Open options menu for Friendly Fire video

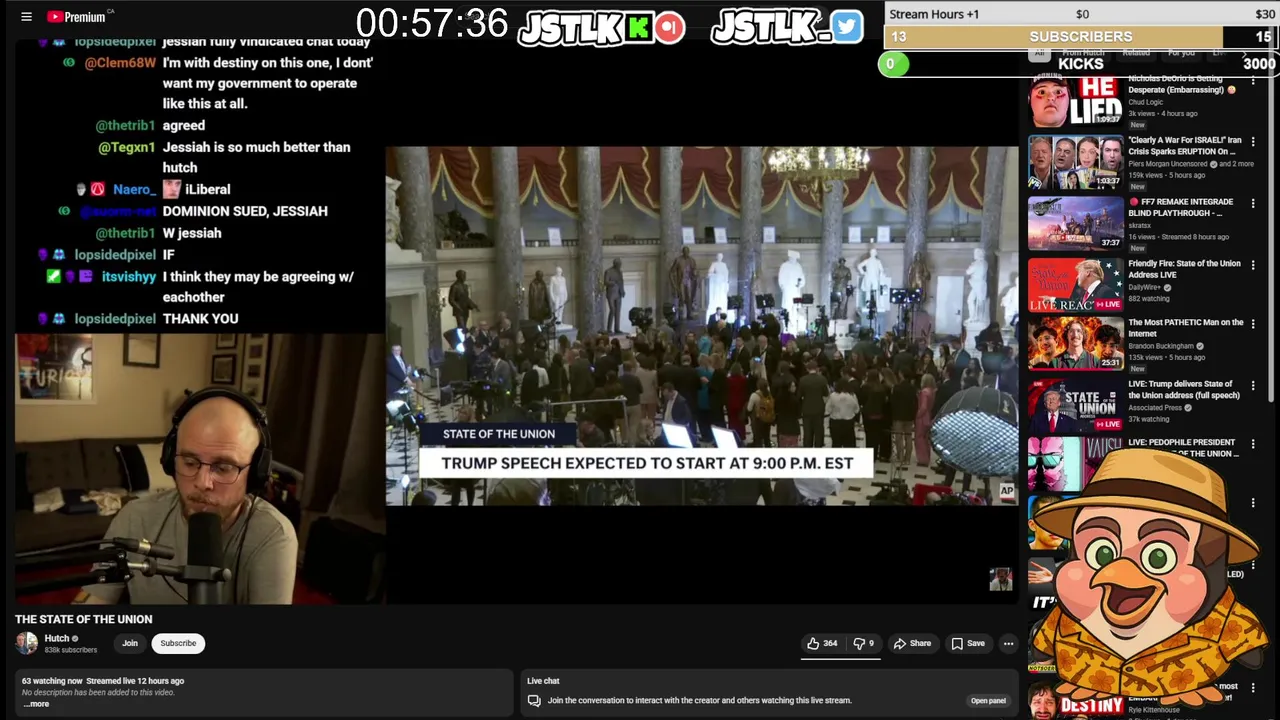coord(1253,265)
